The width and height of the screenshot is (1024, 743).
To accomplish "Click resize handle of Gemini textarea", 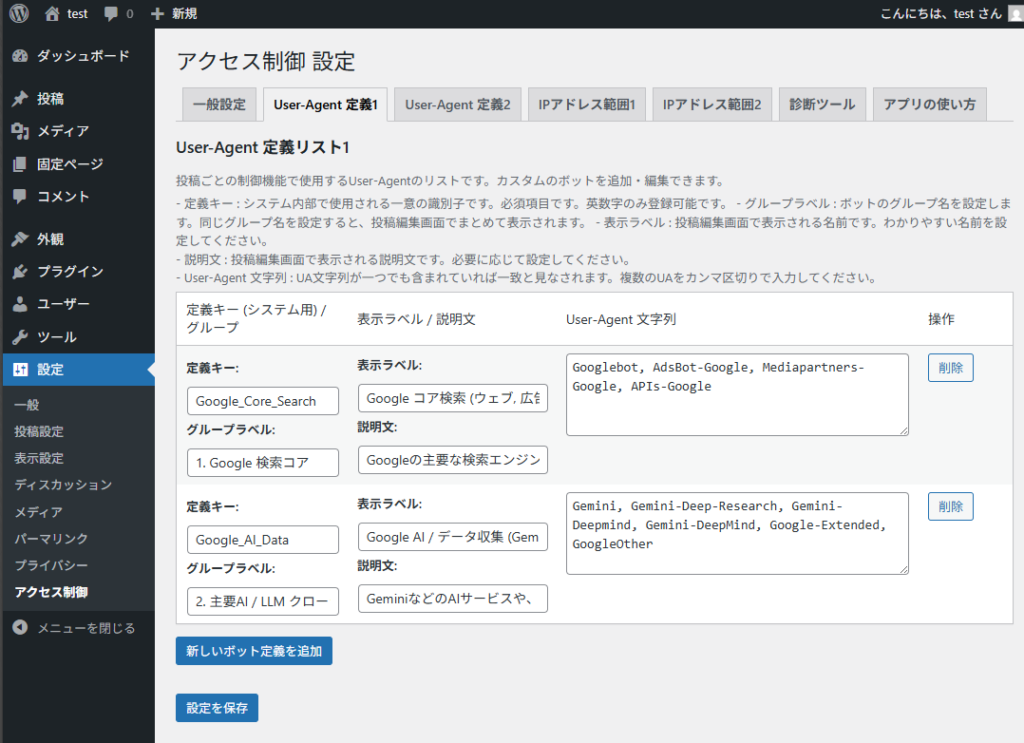I will [x=903, y=569].
